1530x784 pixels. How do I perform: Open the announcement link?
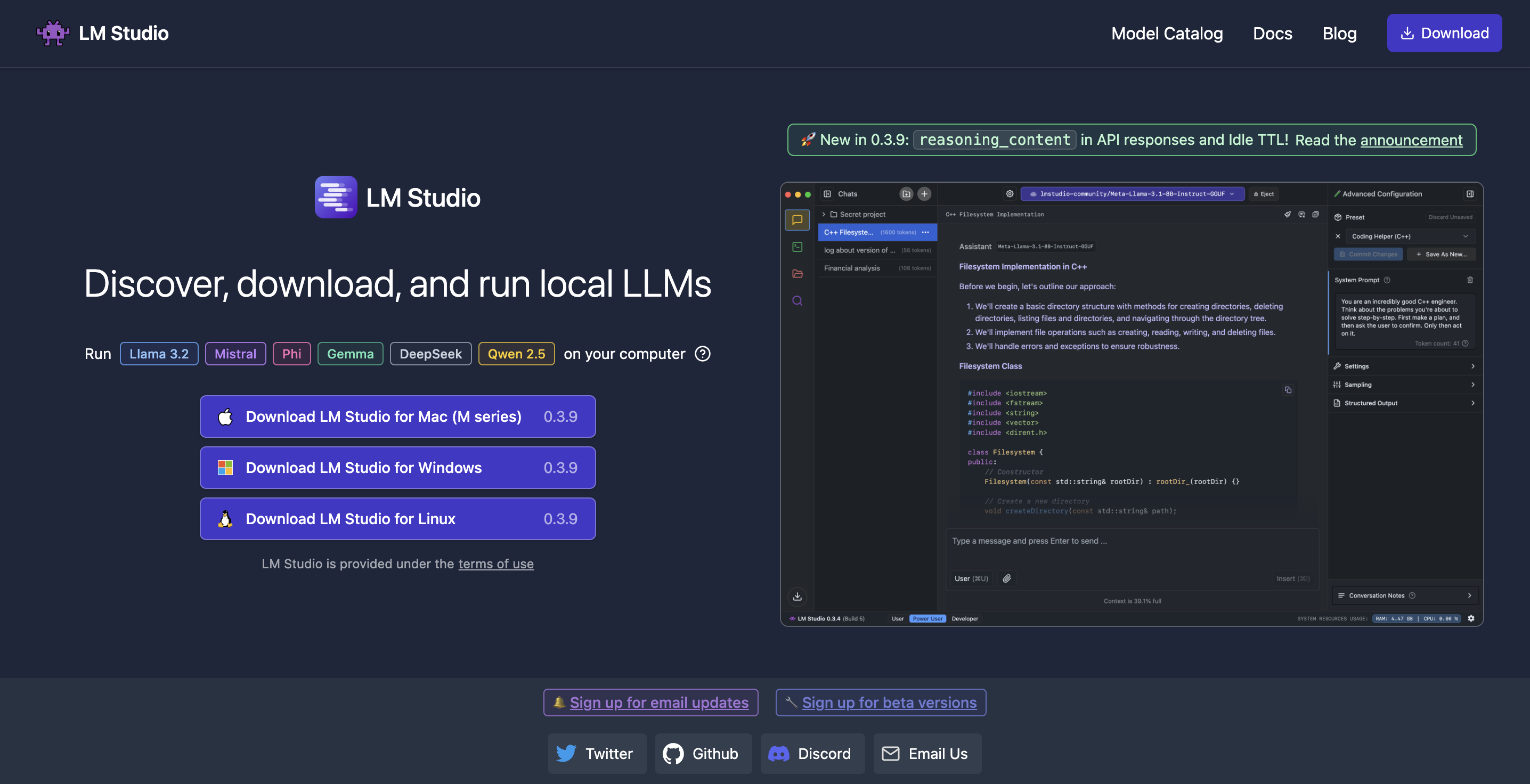click(x=1411, y=140)
